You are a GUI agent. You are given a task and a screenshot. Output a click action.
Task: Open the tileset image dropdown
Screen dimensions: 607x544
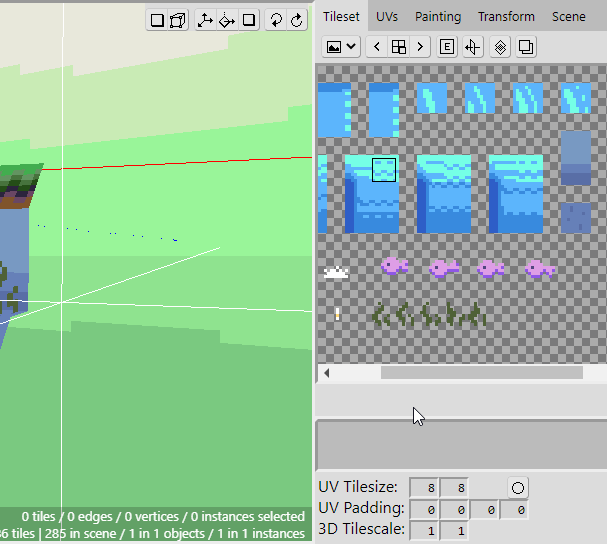tap(342, 47)
